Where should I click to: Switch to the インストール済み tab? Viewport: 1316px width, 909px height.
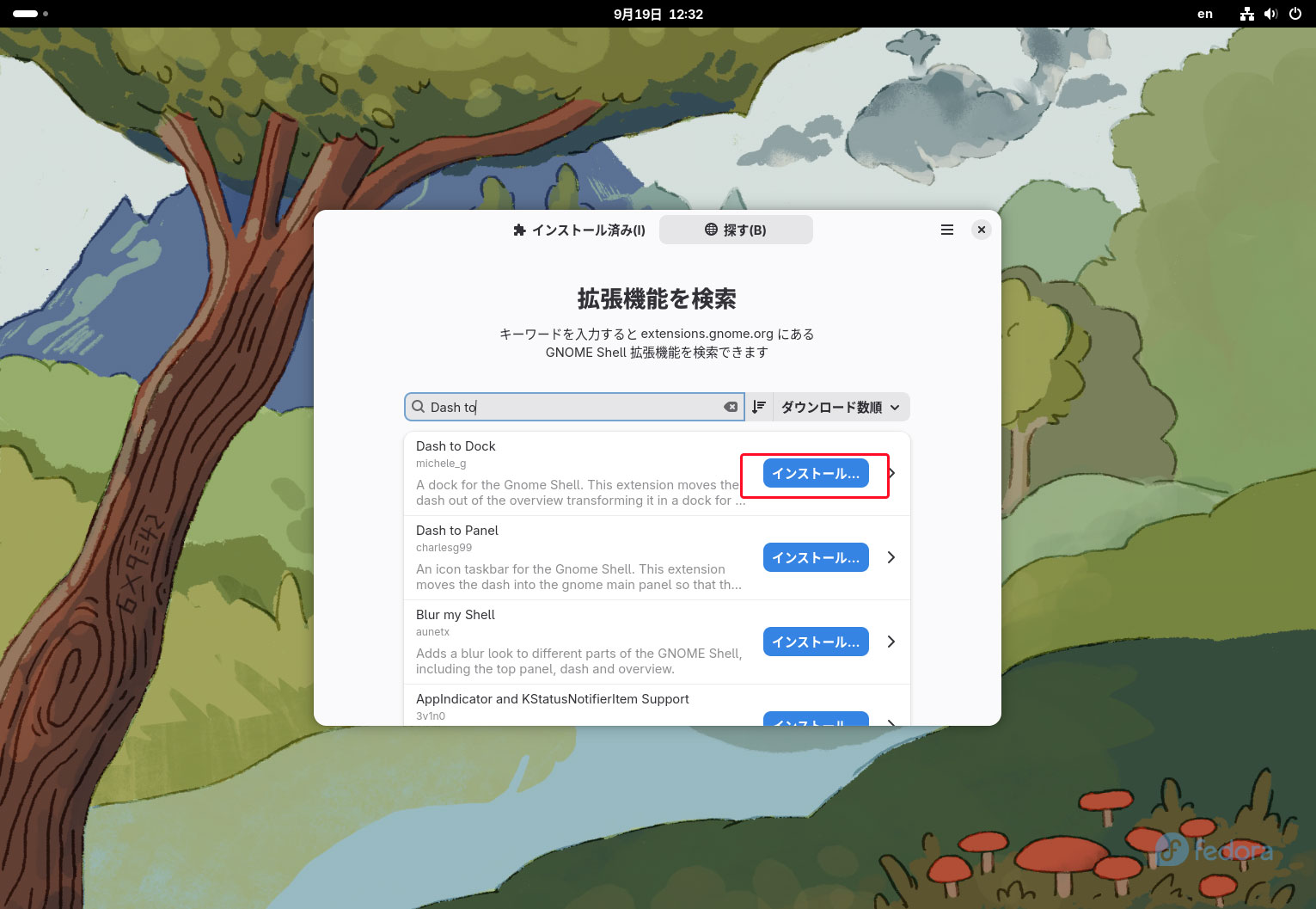(x=579, y=230)
